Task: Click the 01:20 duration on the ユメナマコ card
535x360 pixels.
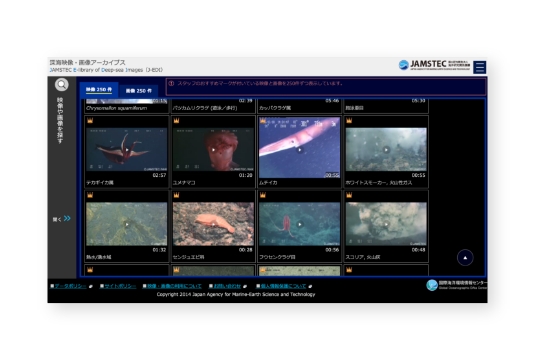Action: [246, 175]
